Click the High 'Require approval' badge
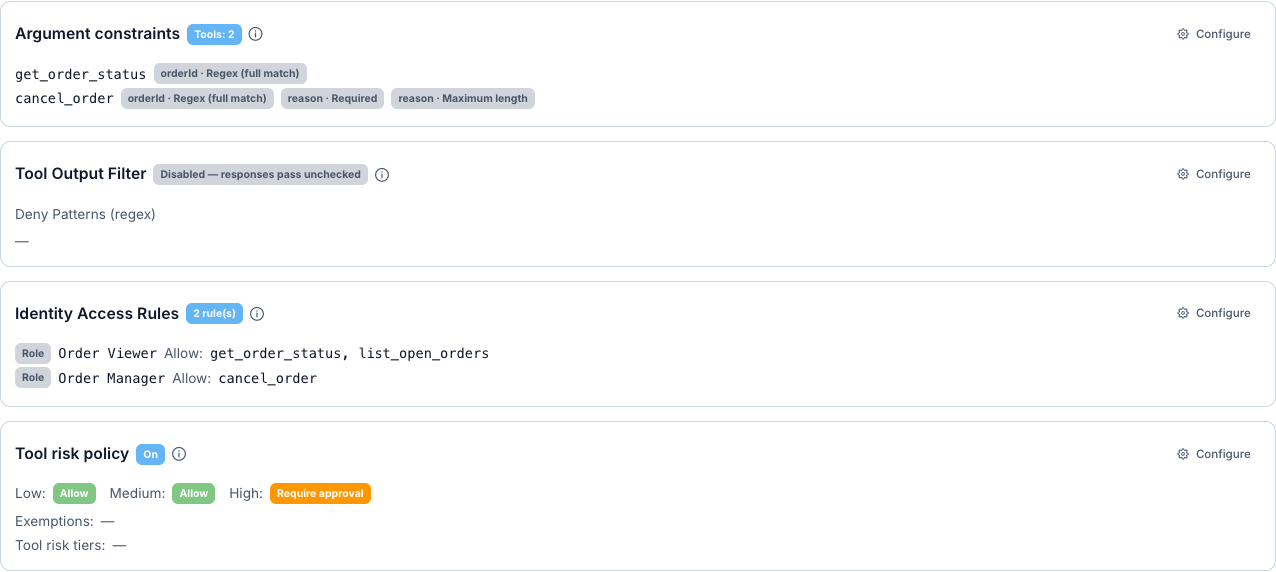Image resolution: width=1276 pixels, height=572 pixels. [320, 493]
